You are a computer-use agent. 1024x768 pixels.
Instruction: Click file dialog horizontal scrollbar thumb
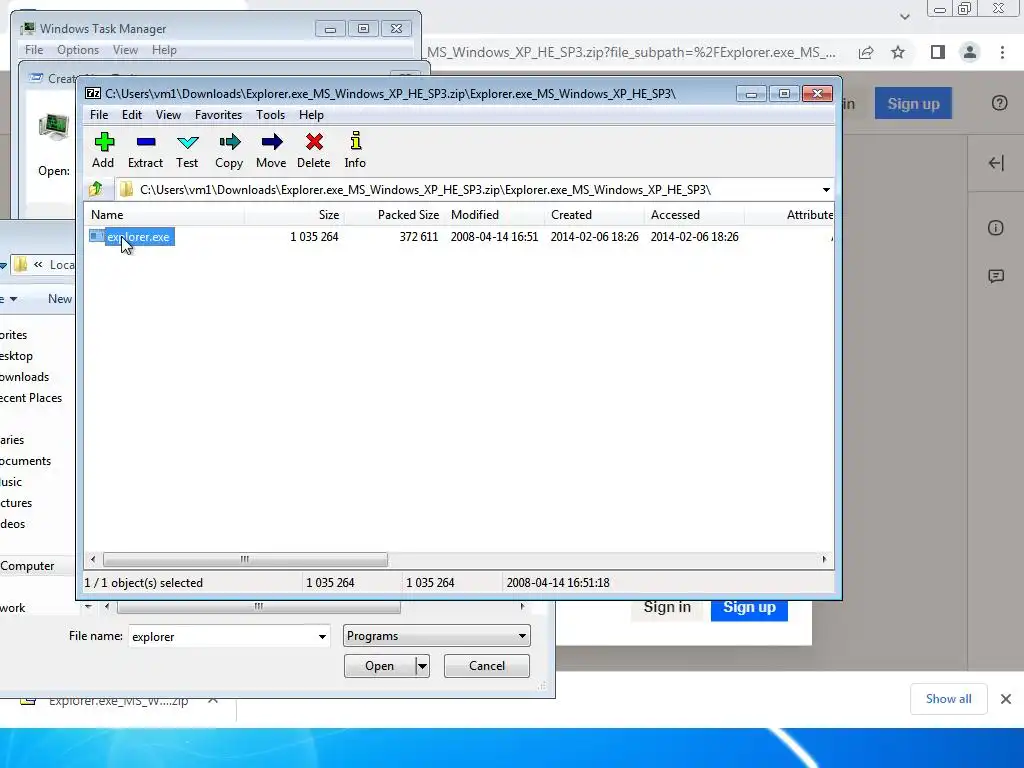[x=259, y=607]
